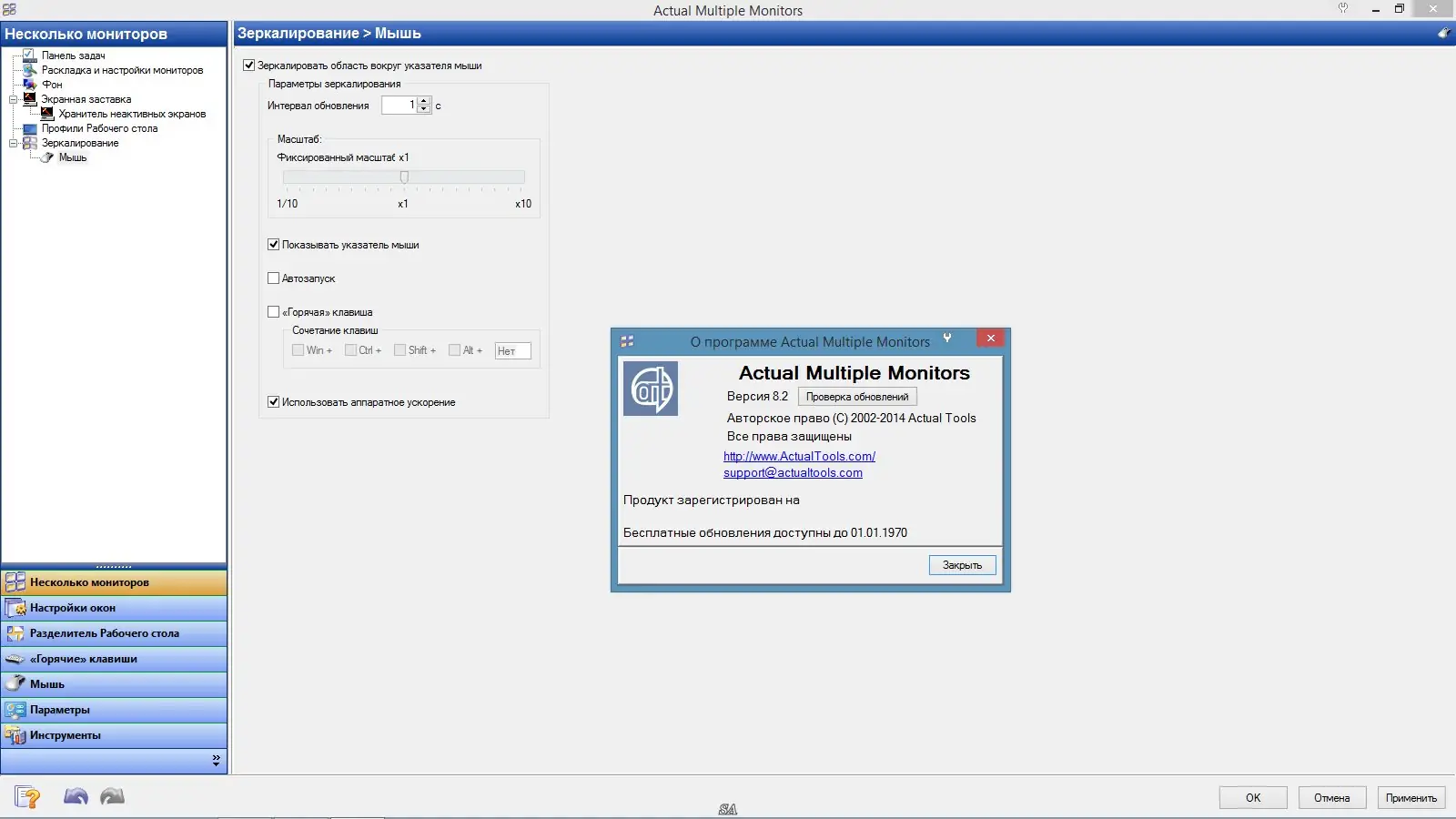The width and height of the screenshot is (1456, 819).
Task: Open the Настройки окон section
Action: pos(114,608)
